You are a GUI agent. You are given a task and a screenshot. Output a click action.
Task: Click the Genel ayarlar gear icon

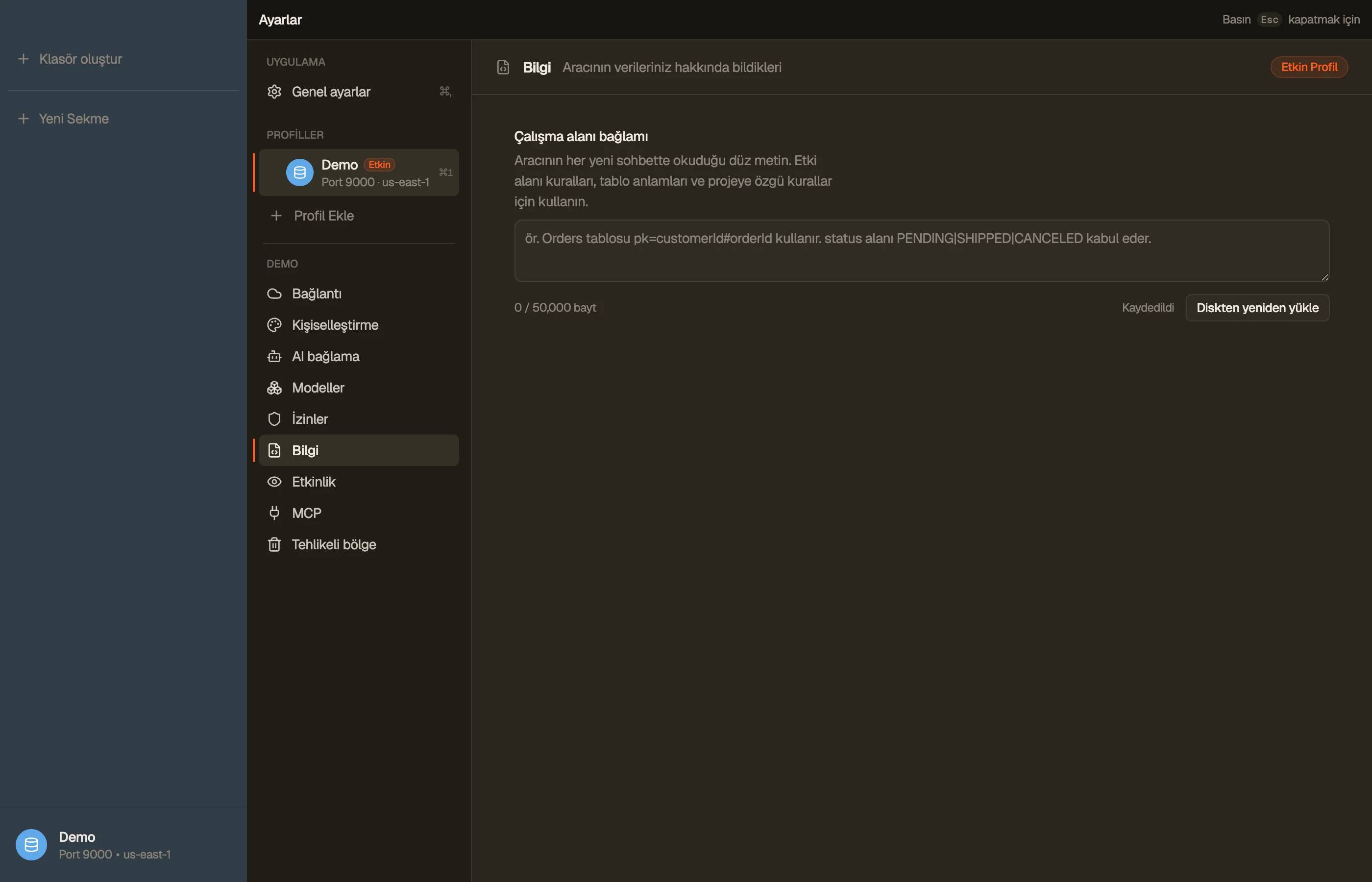click(x=274, y=92)
